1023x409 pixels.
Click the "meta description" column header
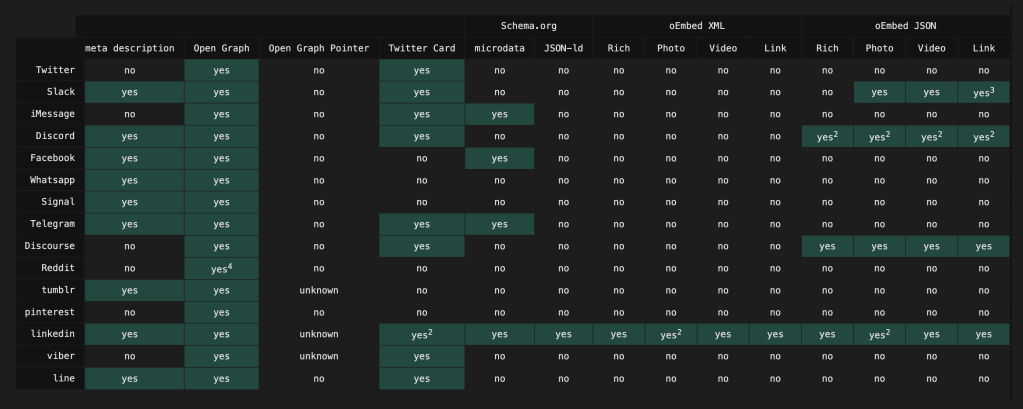coord(130,48)
